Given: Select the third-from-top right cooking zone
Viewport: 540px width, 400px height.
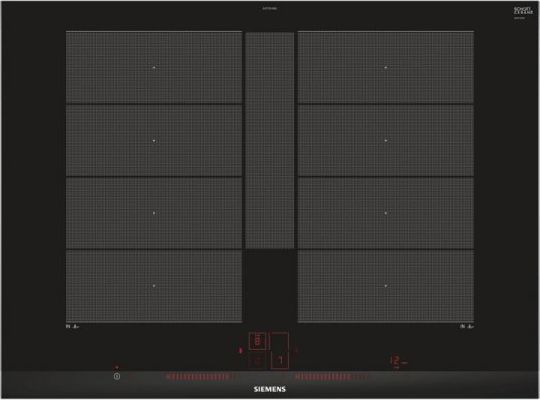Looking at the screenshot, I should pyautogui.click(x=386, y=213).
